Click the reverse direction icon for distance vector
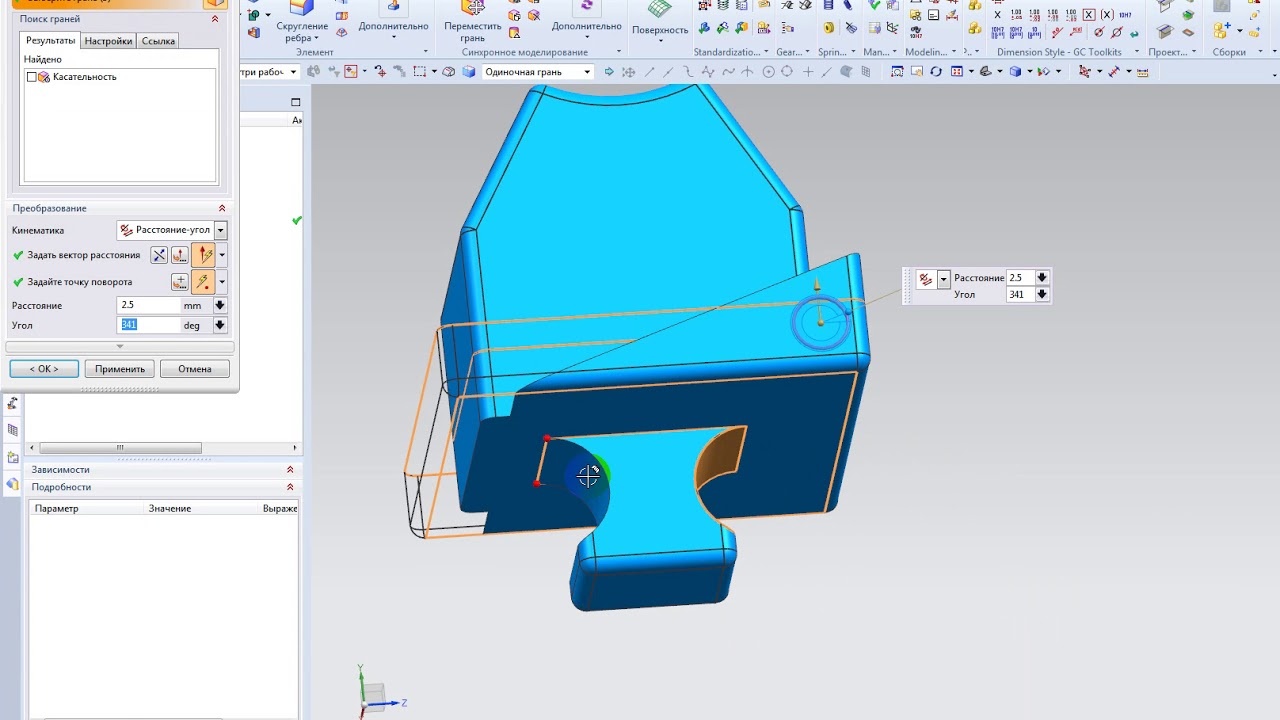 click(159, 255)
